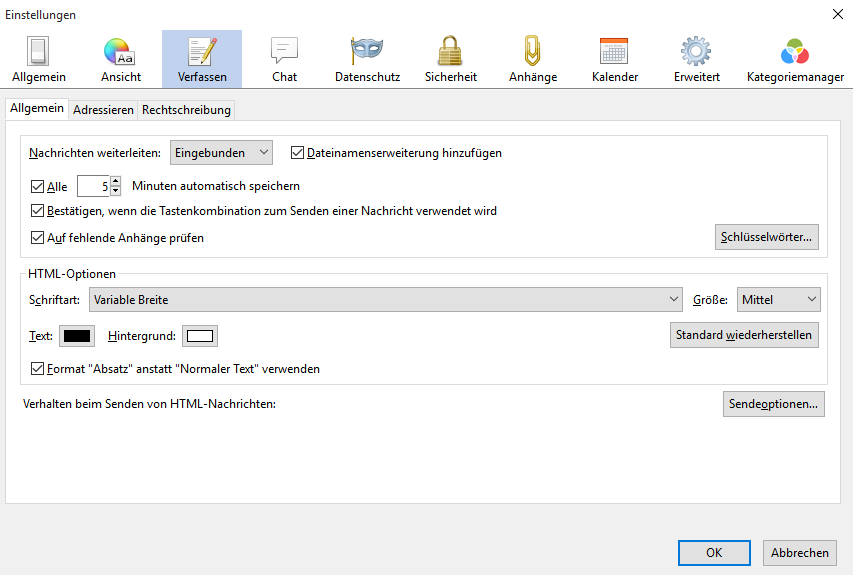Toggle Bestätigen Tastenkombination zum Senden checkbox
The height and width of the screenshot is (575, 853).
(37, 211)
